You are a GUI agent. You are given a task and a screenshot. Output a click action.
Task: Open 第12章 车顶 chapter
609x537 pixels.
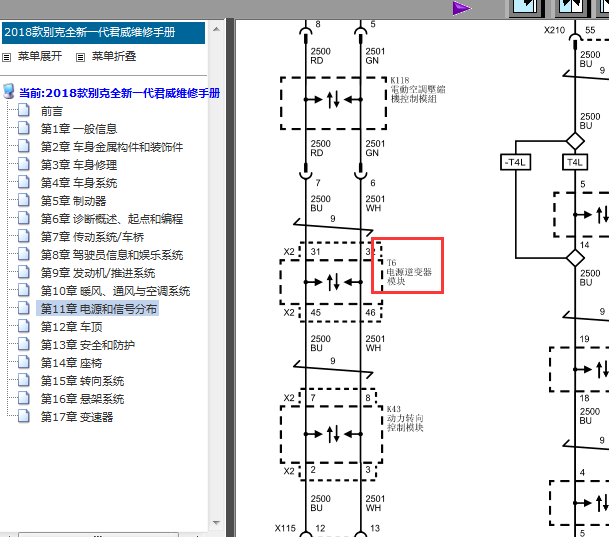pyautogui.click(x=71, y=327)
